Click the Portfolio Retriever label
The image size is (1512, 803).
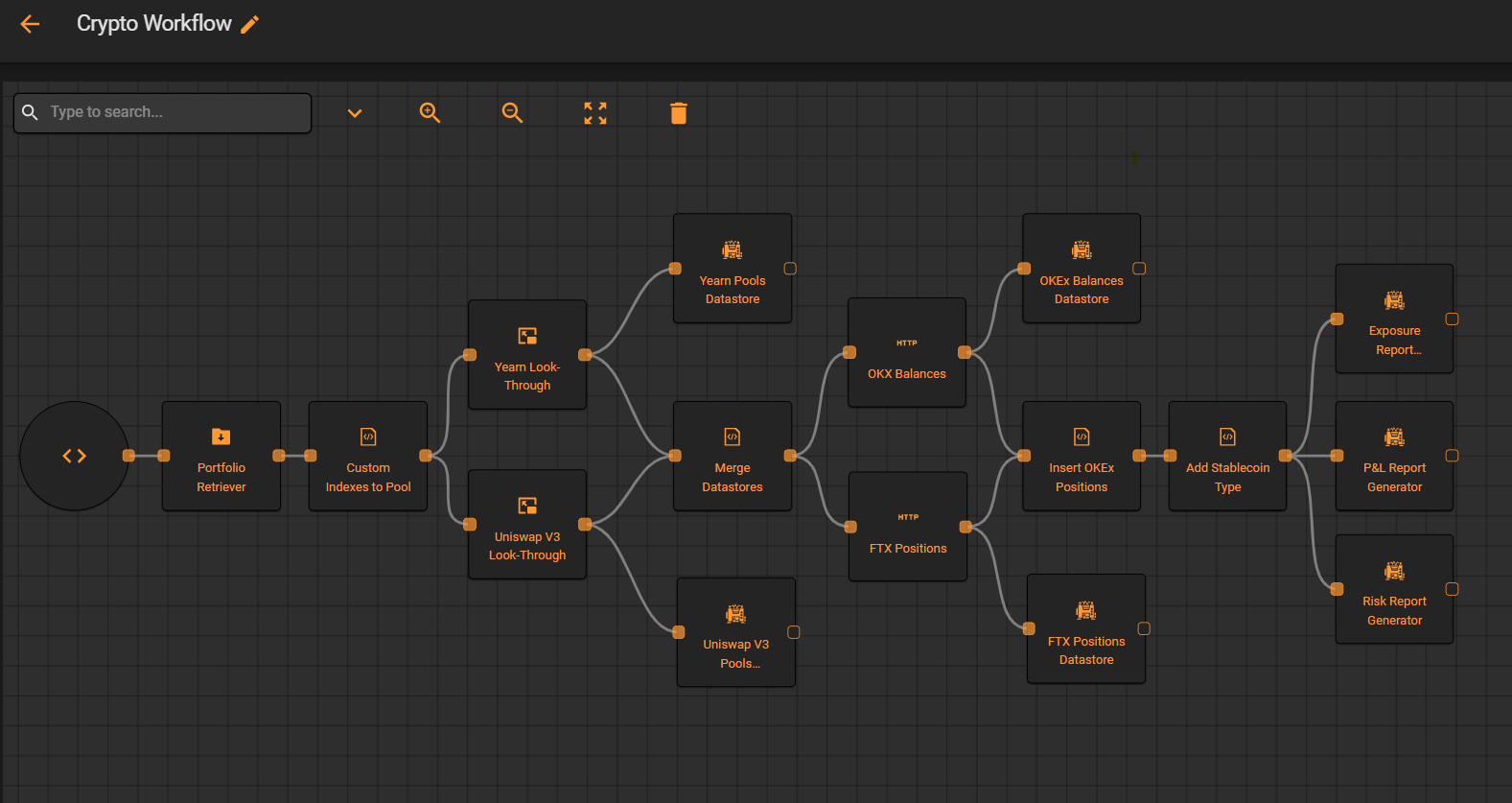(221, 477)
